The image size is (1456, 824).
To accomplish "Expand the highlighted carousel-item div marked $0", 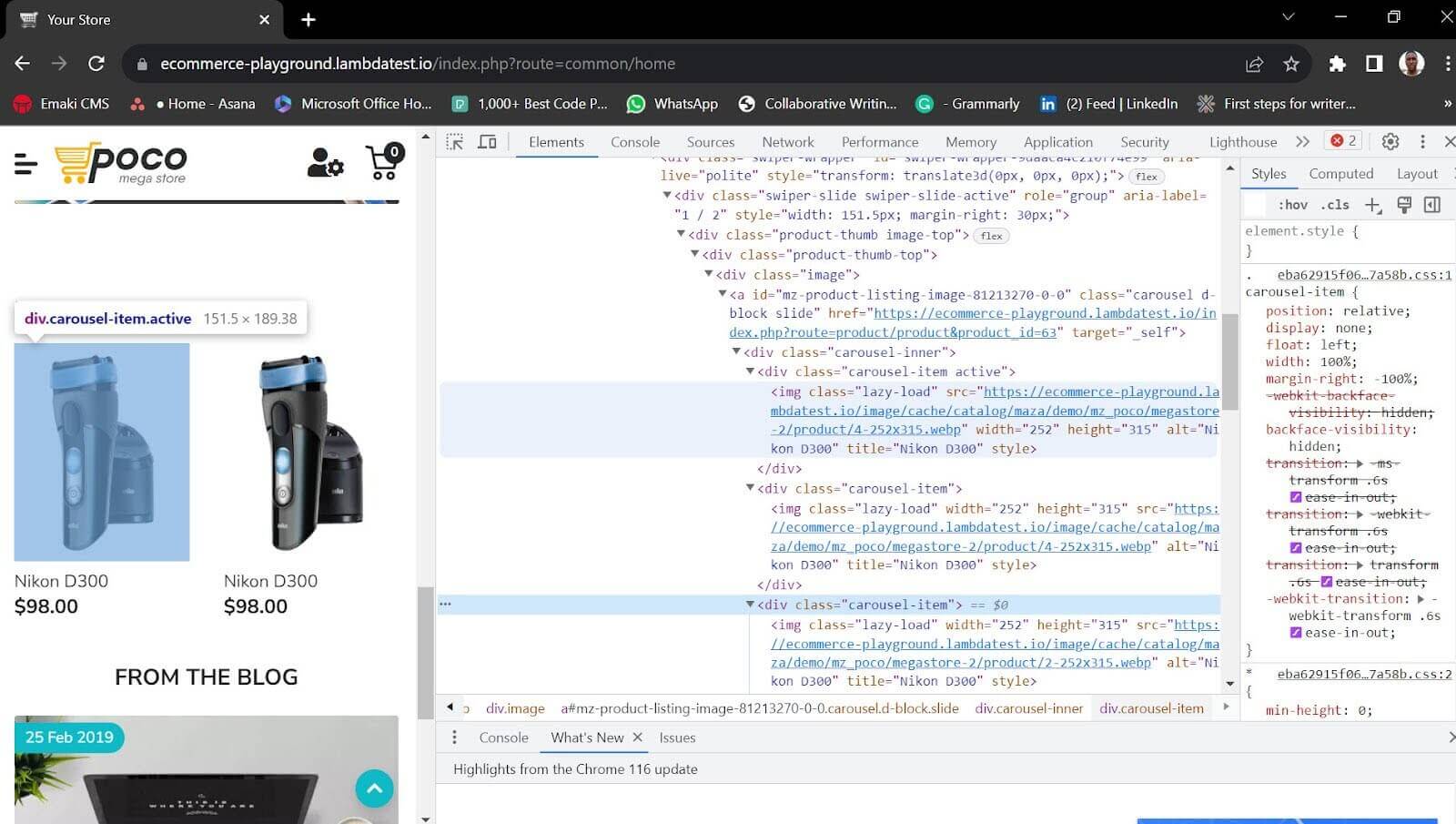I will (x=750, y=604).
